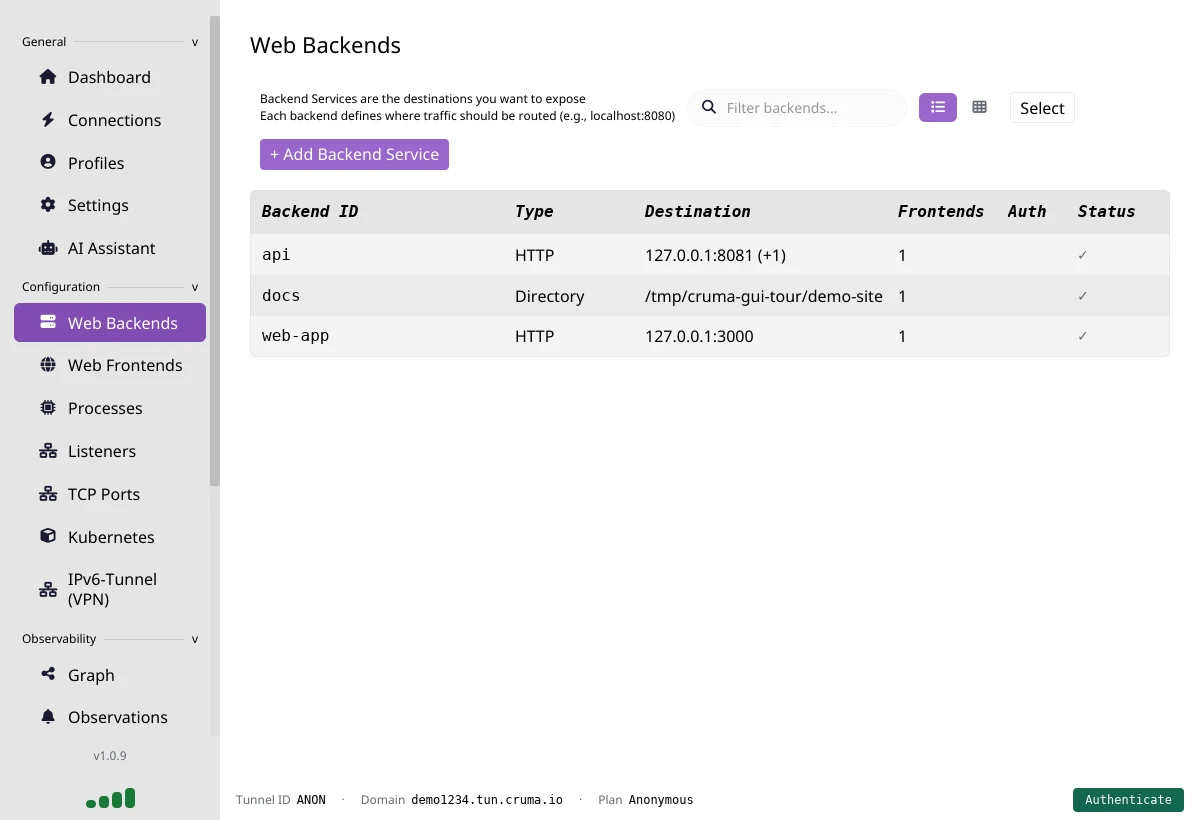Screen dimensions: 1200x820
Task: Click the Tunnel ID ANON value
Action: tap(311, 800)
